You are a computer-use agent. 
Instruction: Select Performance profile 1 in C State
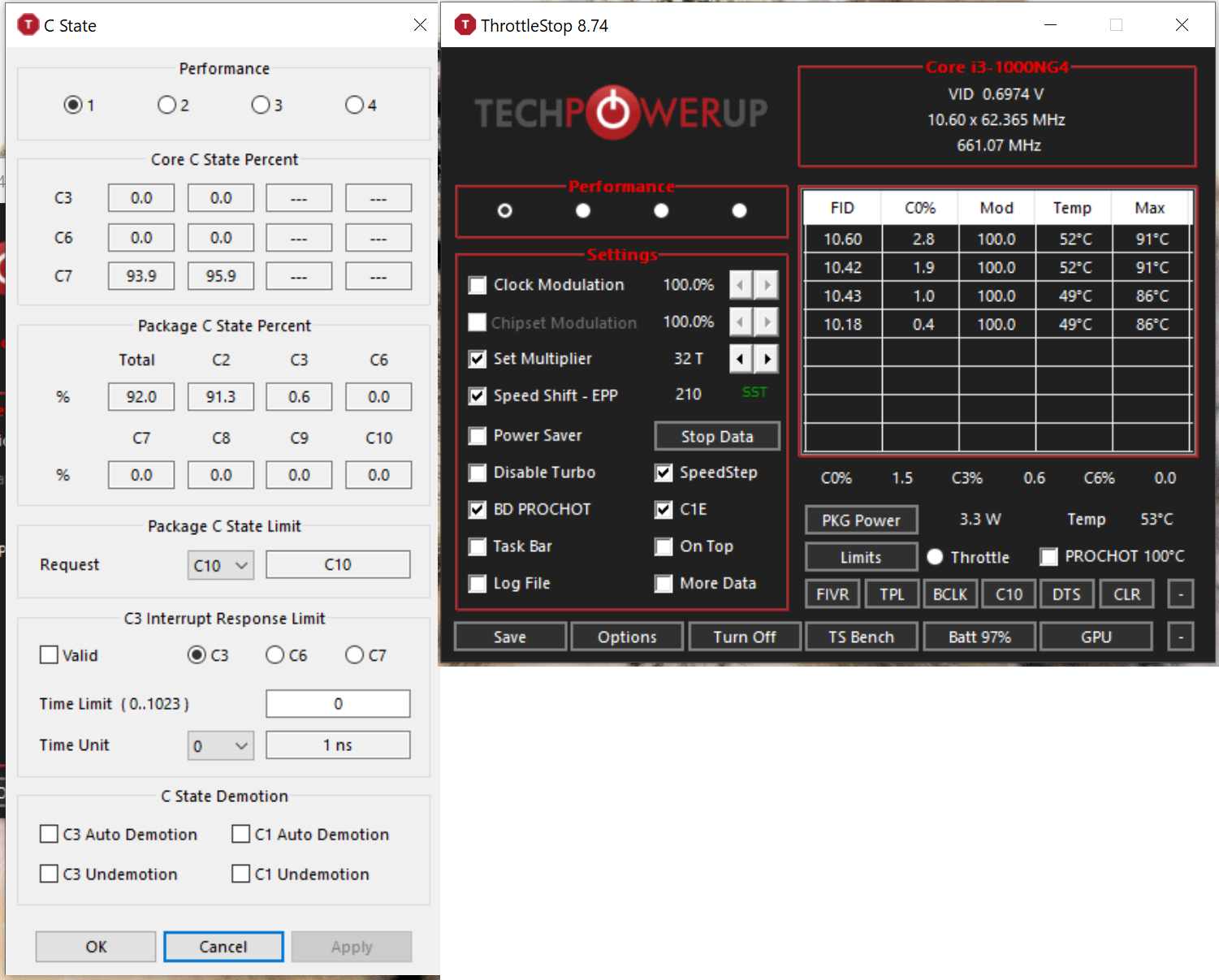tap(73, 105)
